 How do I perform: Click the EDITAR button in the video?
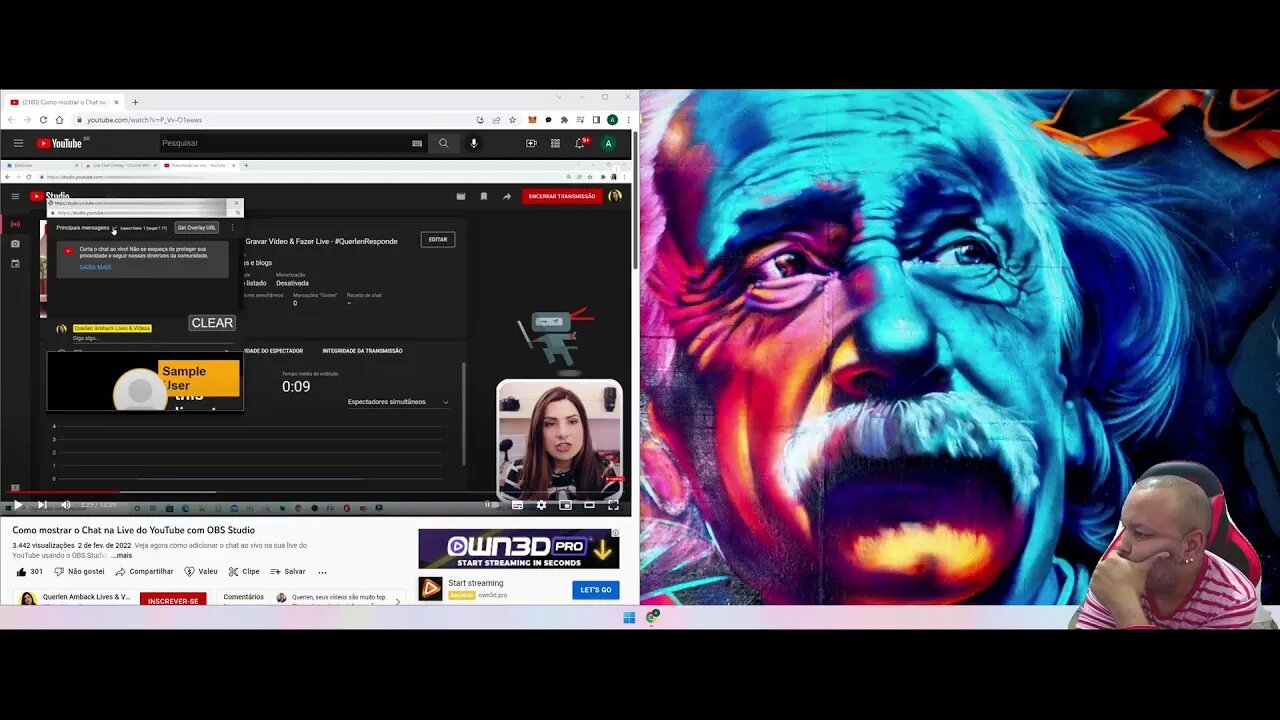click(x=438, y=239)
